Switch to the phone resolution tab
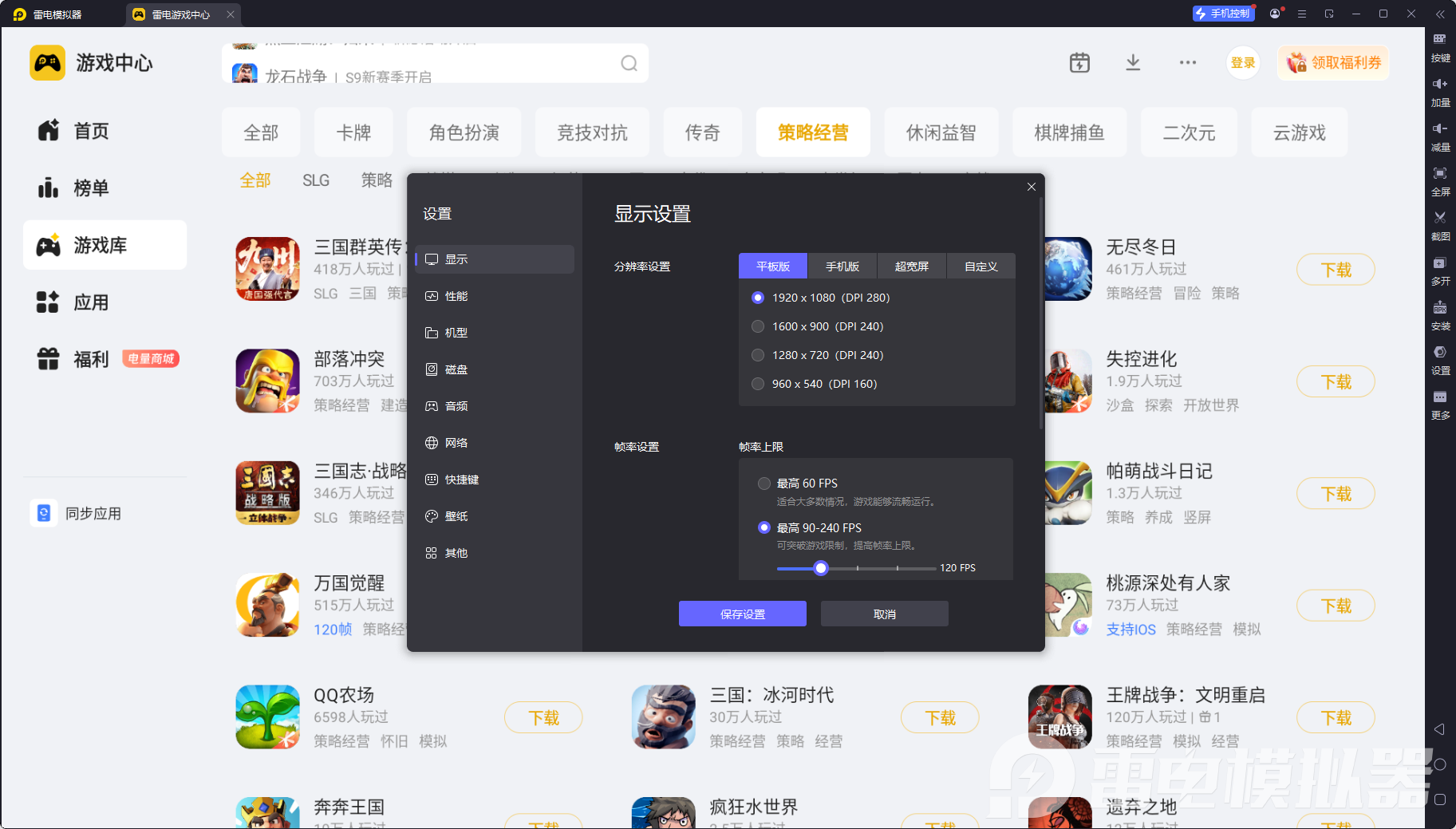This screenshot has height=829, width=1456. pos(842,266)
